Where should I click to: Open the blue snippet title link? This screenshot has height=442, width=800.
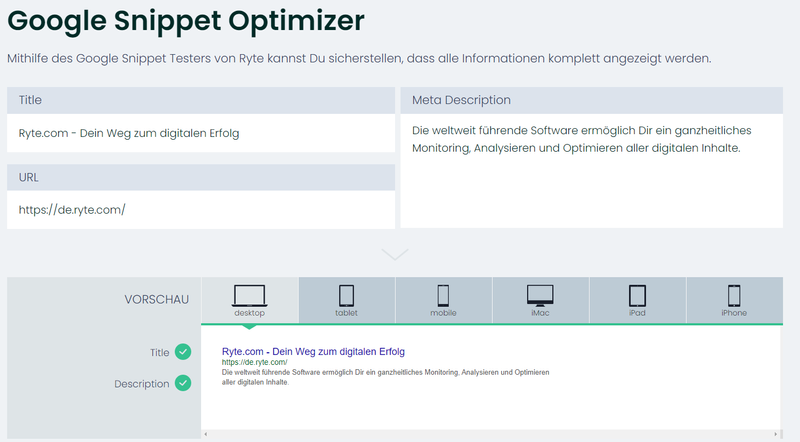tap(313, 351)
